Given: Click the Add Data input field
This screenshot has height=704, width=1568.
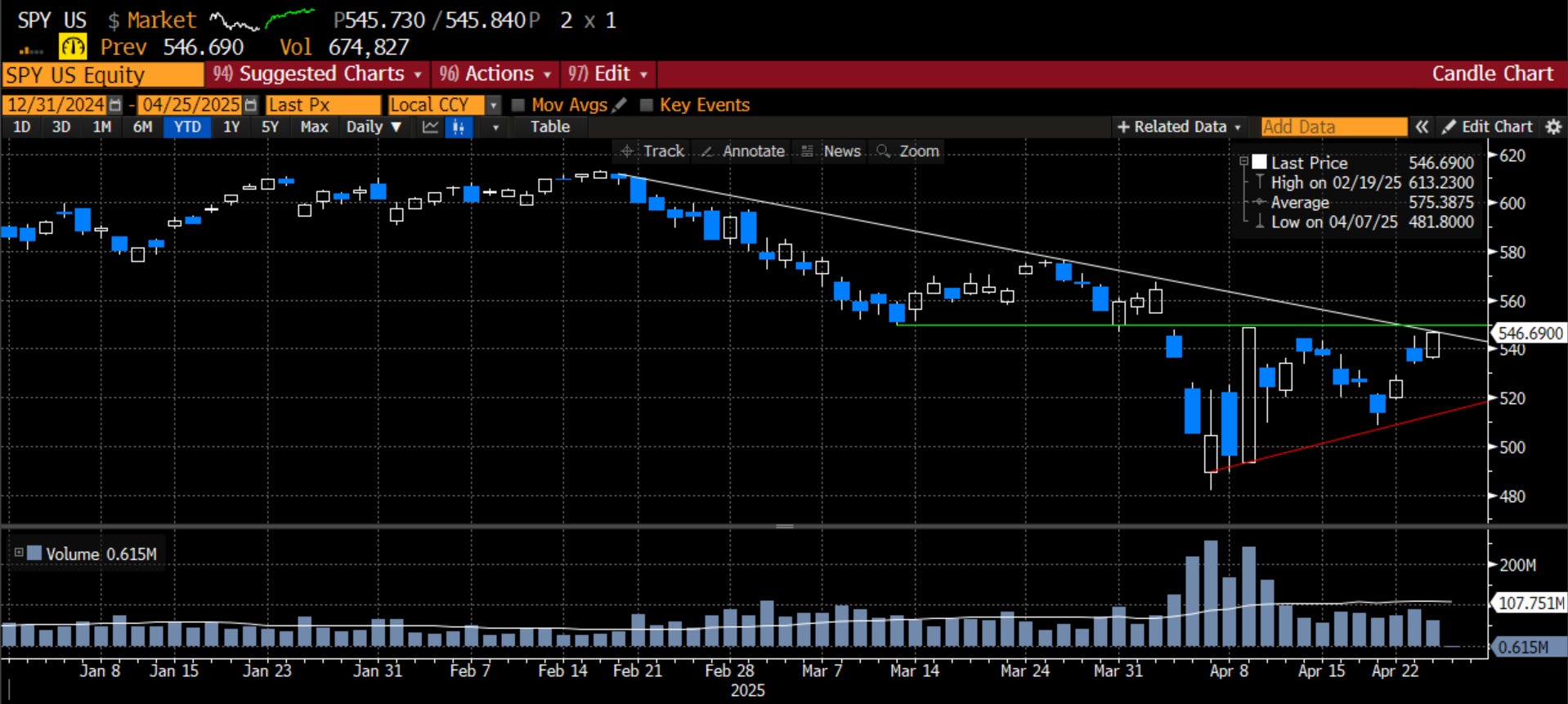Looking at the screenshot, I should (1333, 127).
